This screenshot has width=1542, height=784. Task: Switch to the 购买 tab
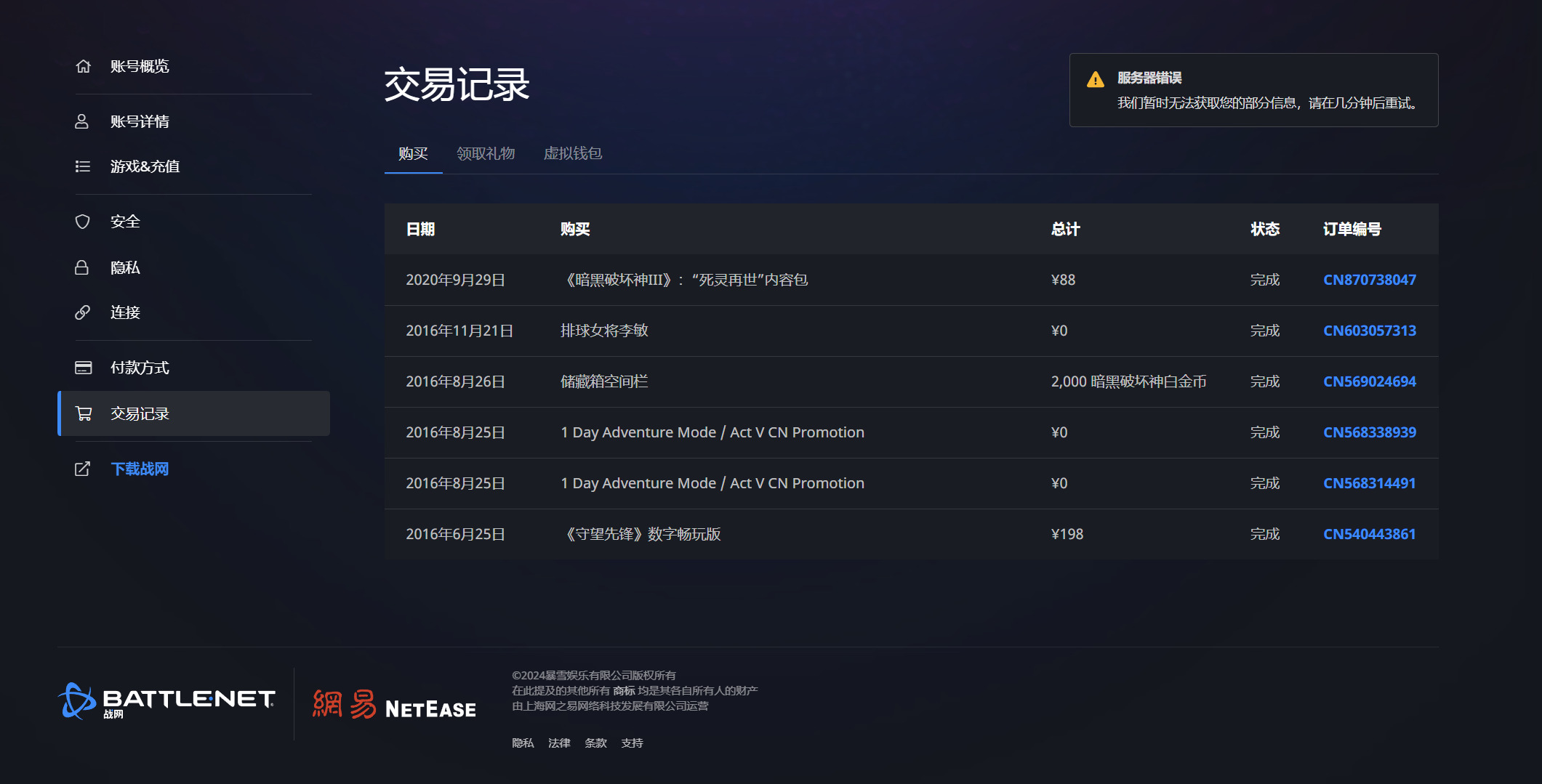click(413, 153)
